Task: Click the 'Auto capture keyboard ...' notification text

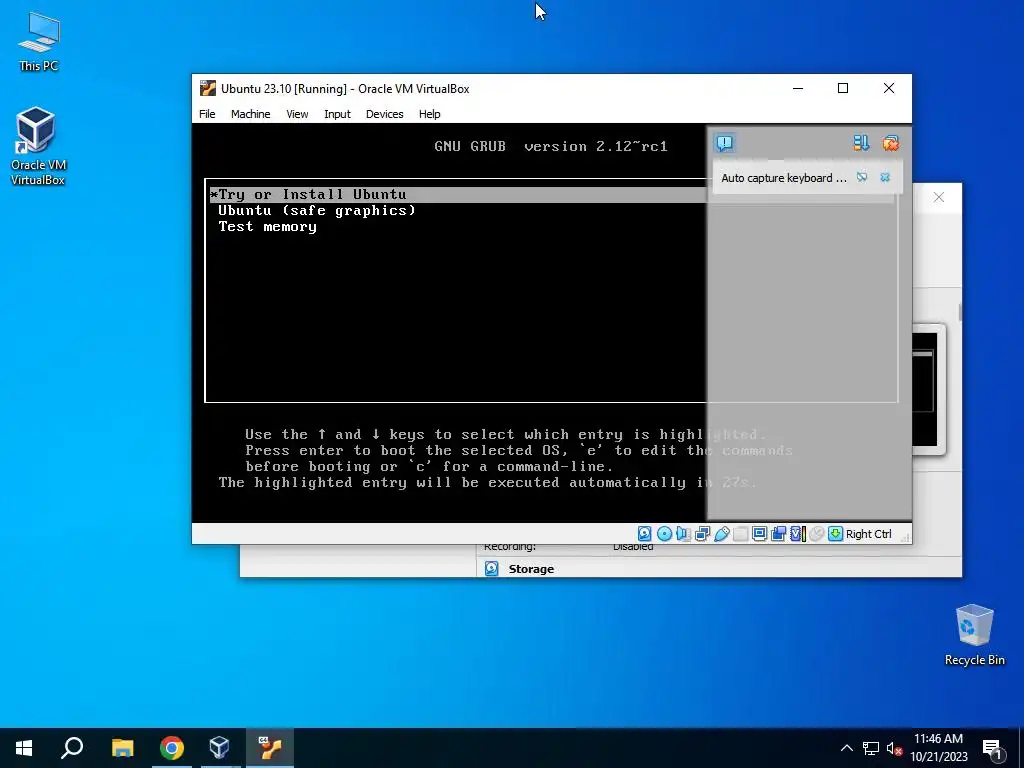Action: point(784,178)
